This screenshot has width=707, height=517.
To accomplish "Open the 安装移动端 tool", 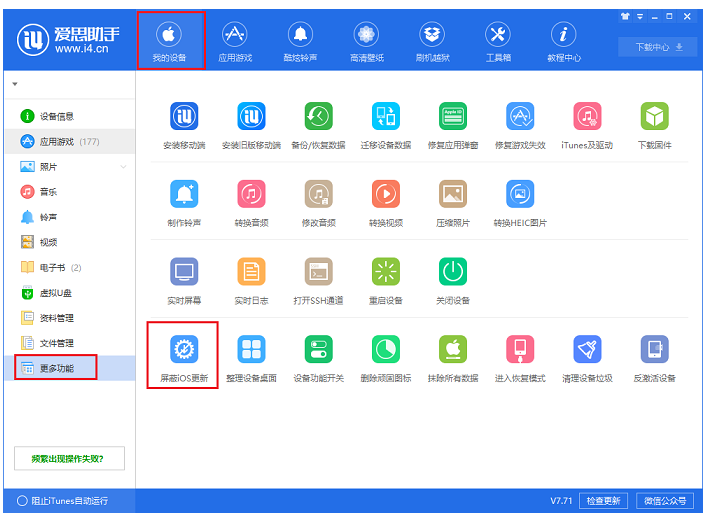I will [x=184, y=116].
